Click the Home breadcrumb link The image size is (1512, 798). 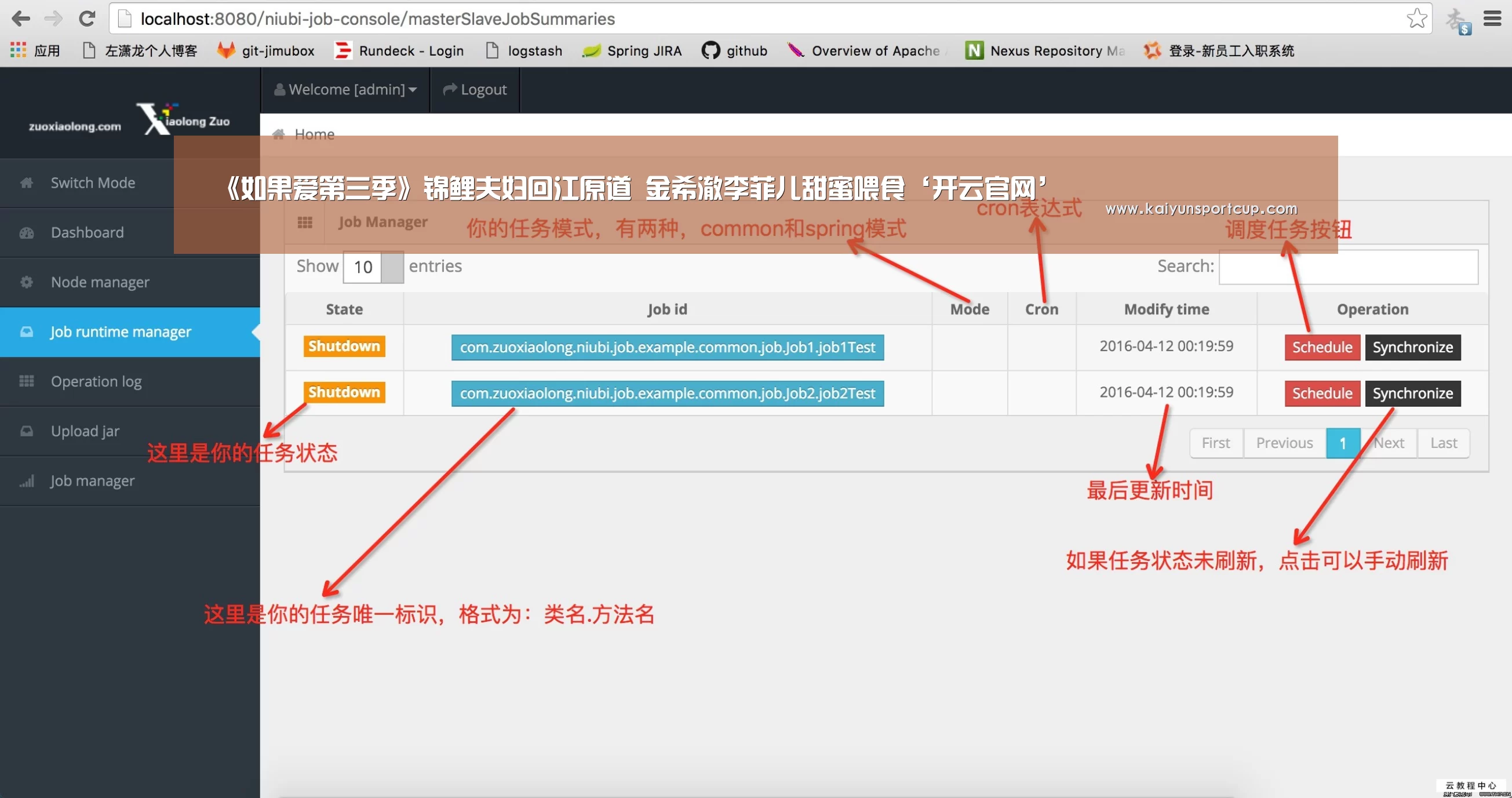[314, 134]
